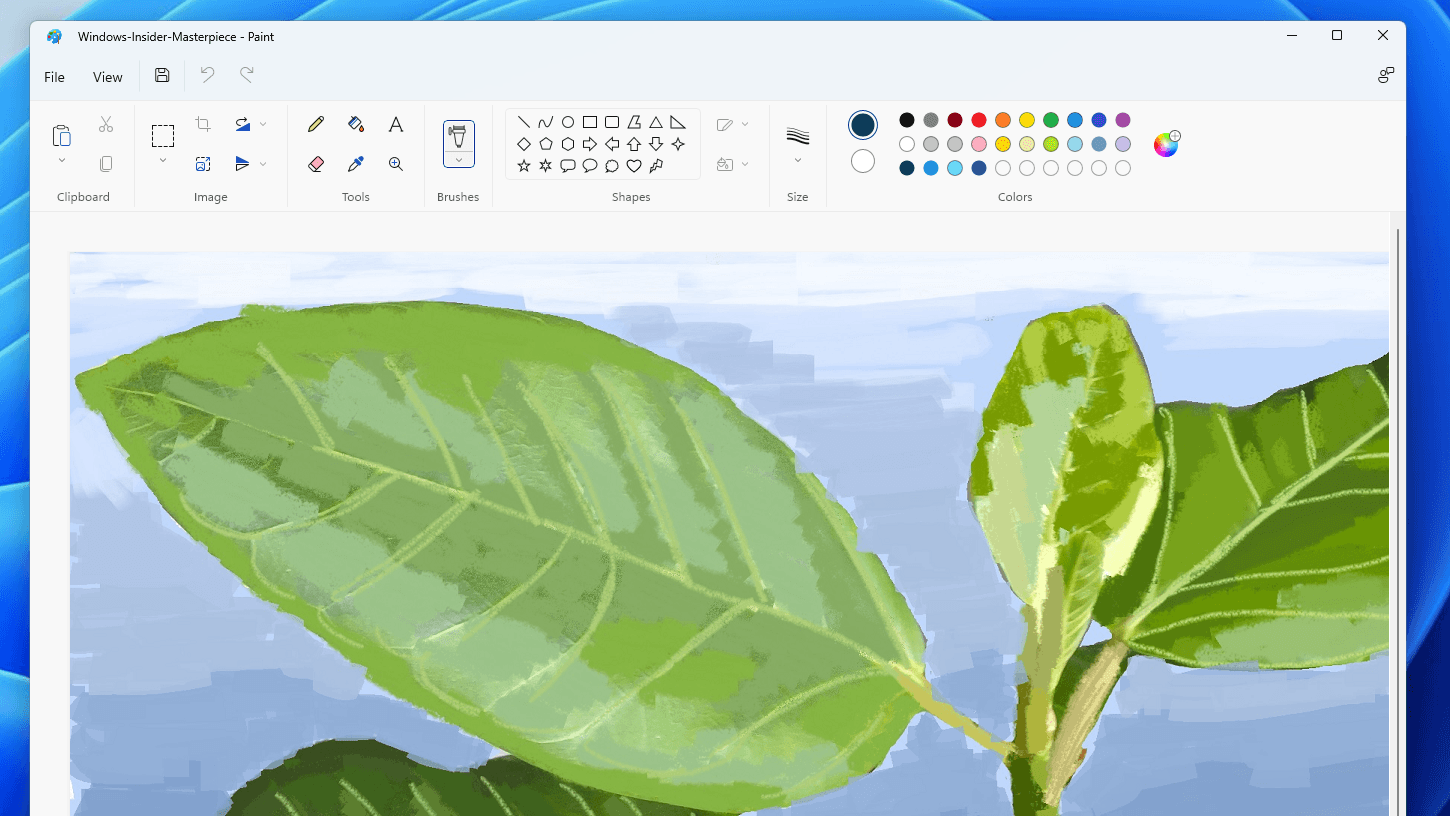
Task: Choose the orange color swatch
Action: [1003, 120]
